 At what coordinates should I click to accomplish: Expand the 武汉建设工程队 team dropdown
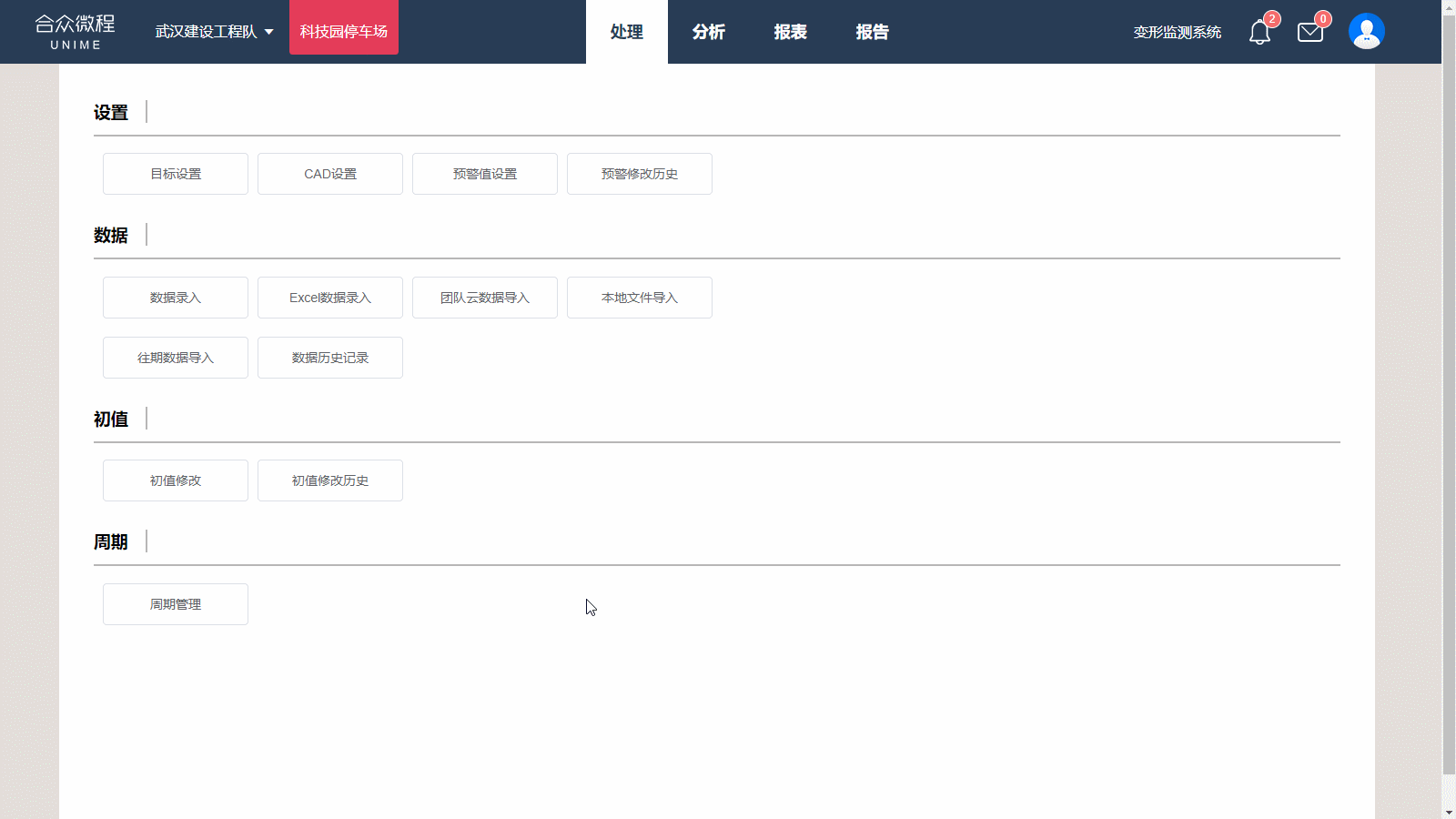[x=214, y=32]
